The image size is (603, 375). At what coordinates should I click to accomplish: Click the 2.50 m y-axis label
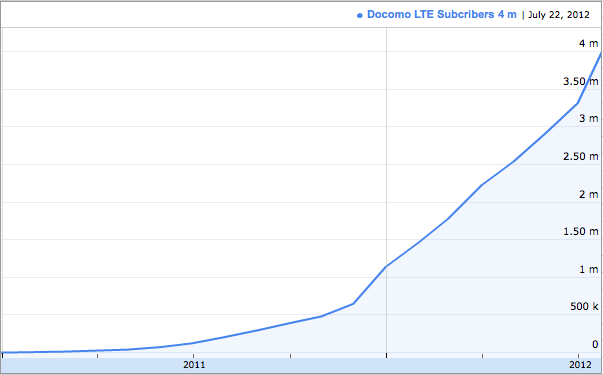pos(581,156)
